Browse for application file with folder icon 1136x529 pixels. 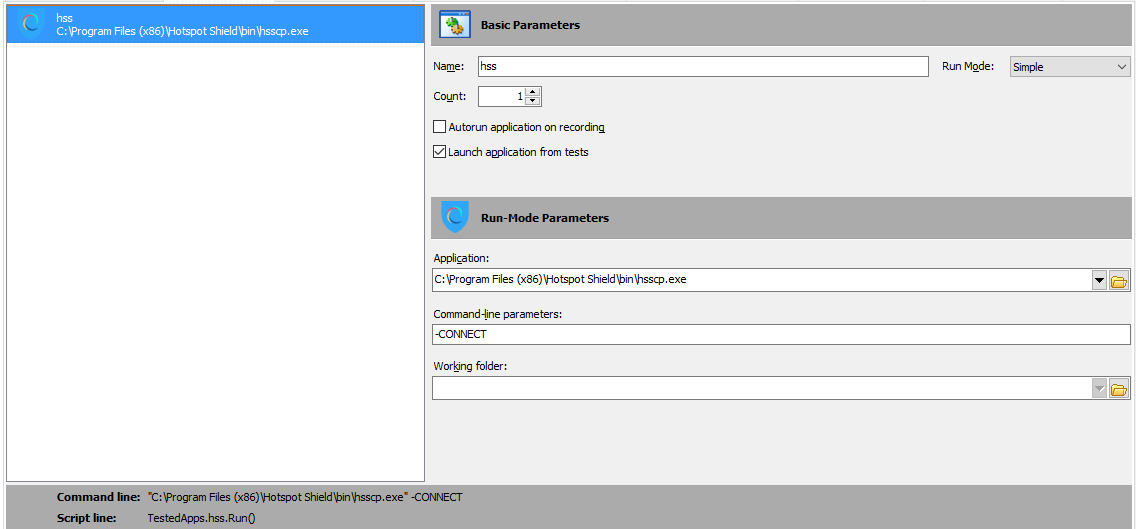pyautogui.click(x=1119, y=280)
